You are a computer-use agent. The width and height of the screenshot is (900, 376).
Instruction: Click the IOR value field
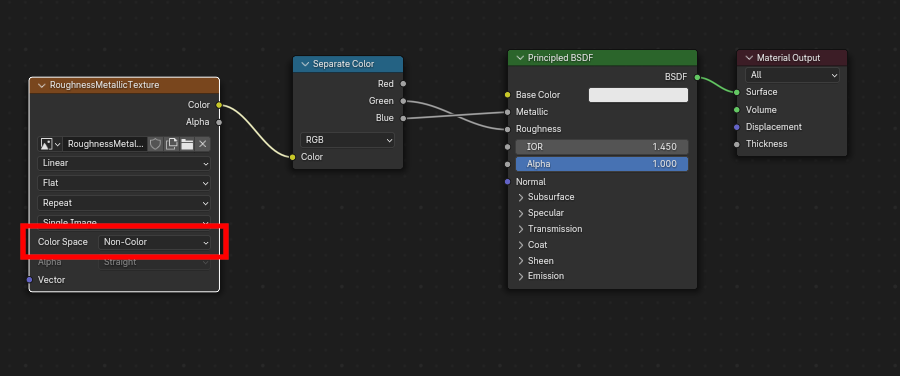pyautogui.click(x=602, y=146)
